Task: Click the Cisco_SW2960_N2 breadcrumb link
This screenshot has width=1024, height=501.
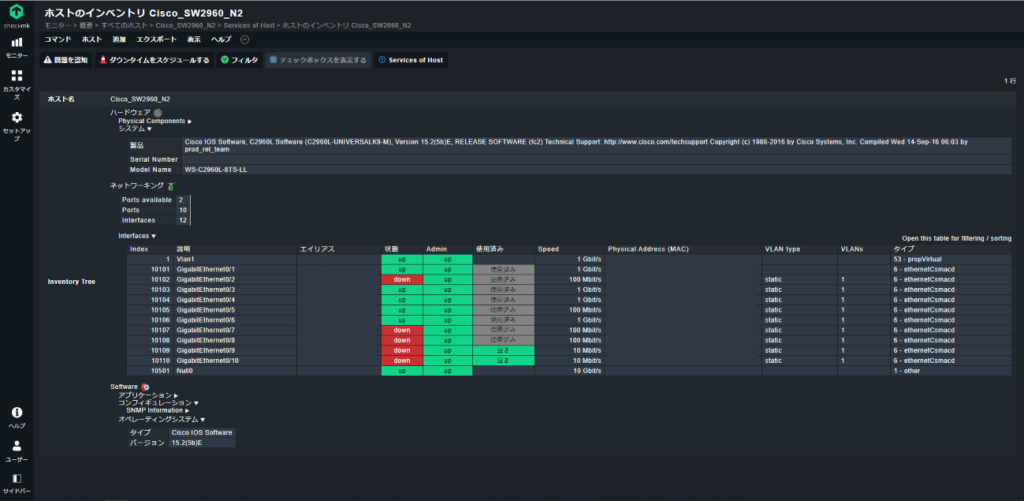Action: tap(185, 25)
